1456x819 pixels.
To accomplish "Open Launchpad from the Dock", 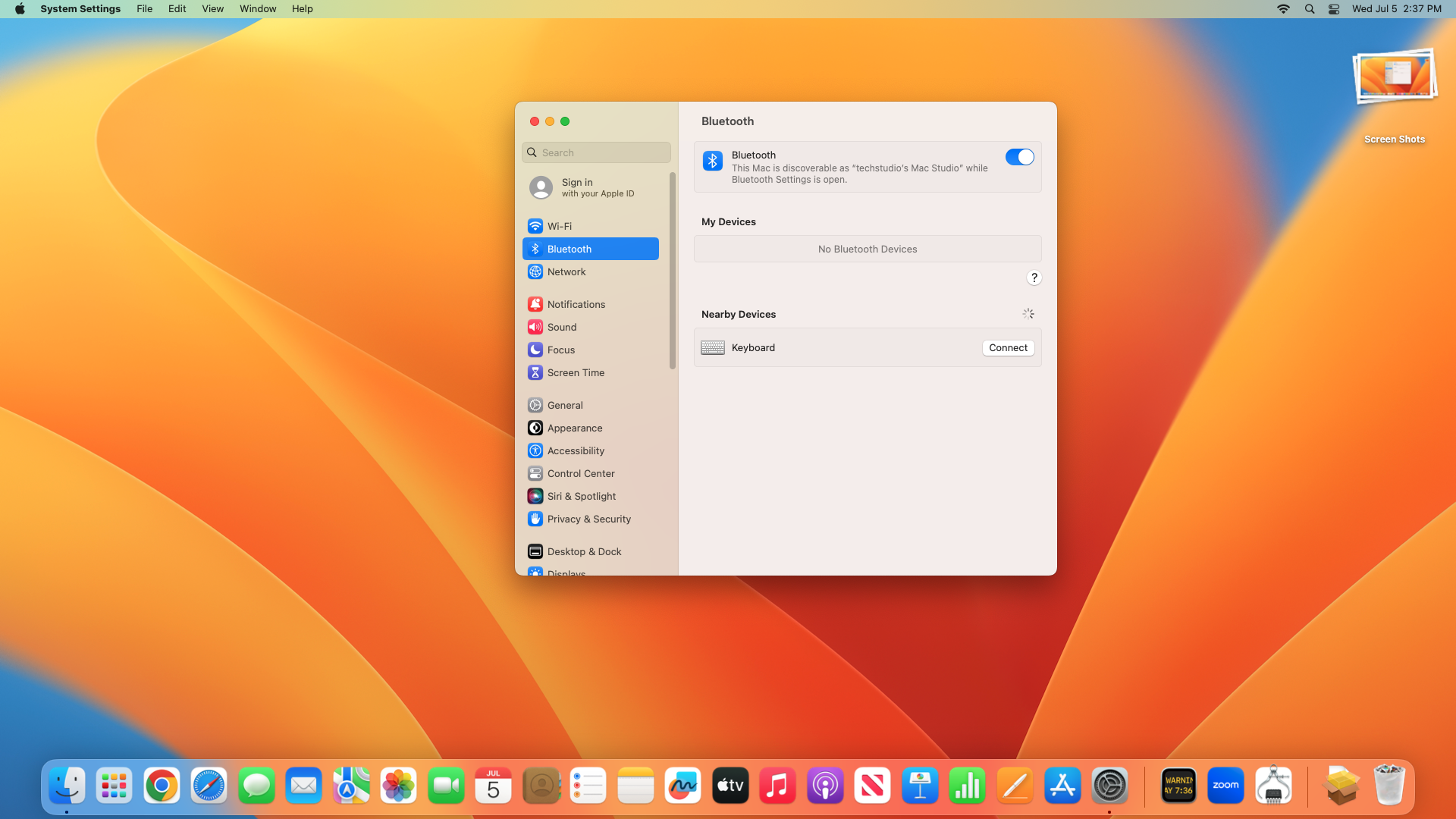I will point(114,786).
